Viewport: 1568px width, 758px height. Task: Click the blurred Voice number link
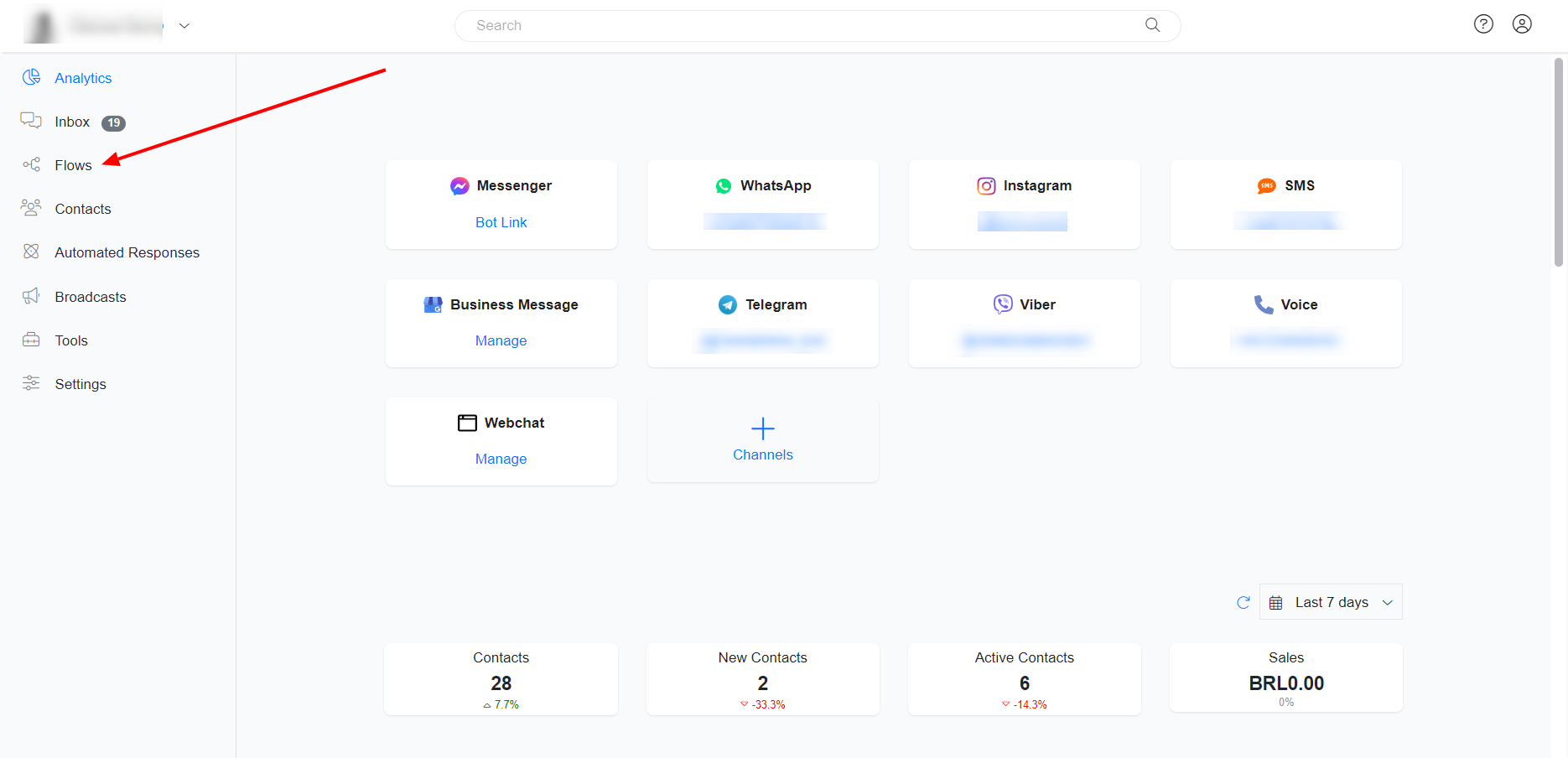click(1286, 340)
